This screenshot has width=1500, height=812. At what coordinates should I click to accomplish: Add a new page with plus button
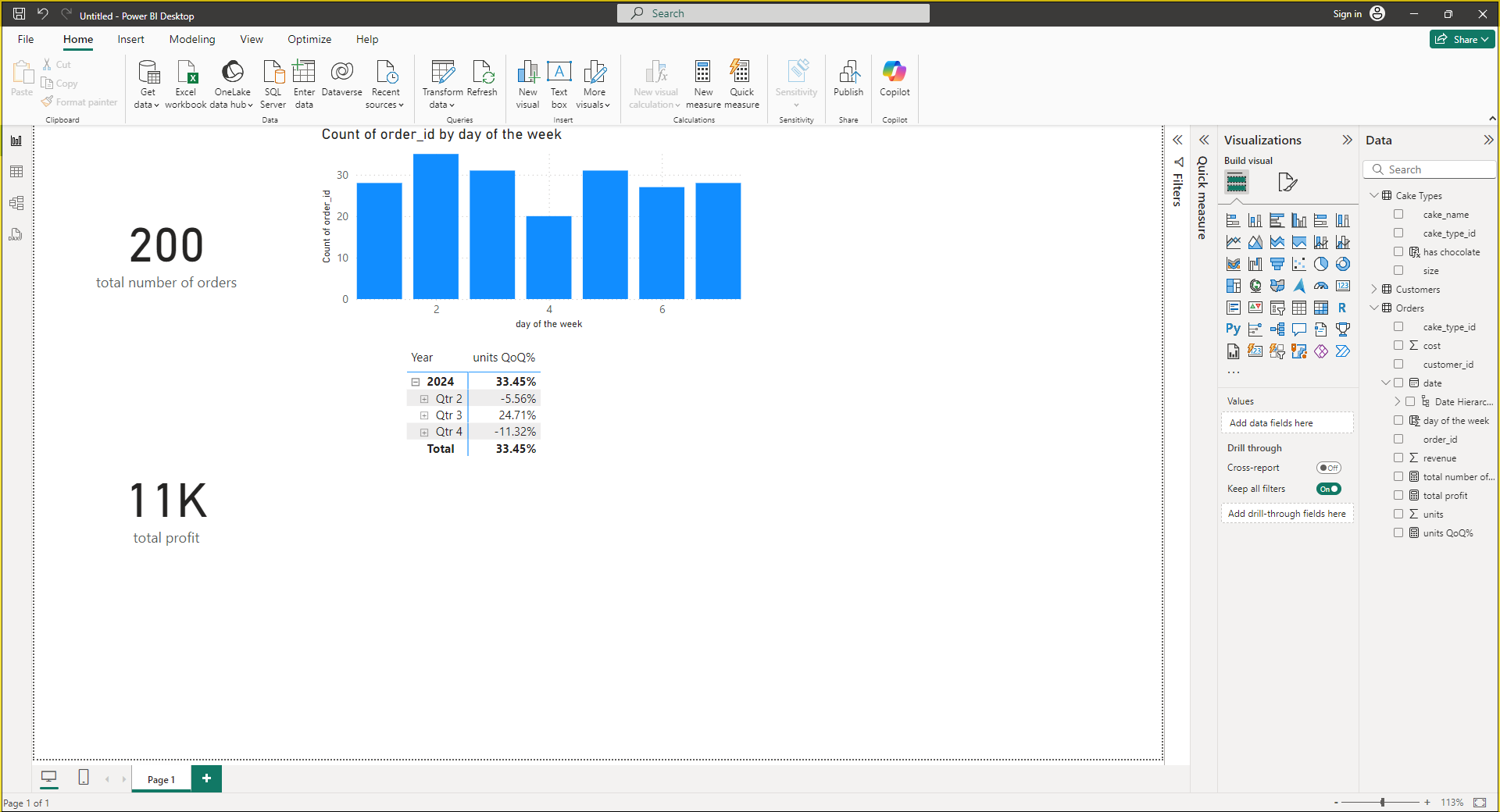pos(206,778)
